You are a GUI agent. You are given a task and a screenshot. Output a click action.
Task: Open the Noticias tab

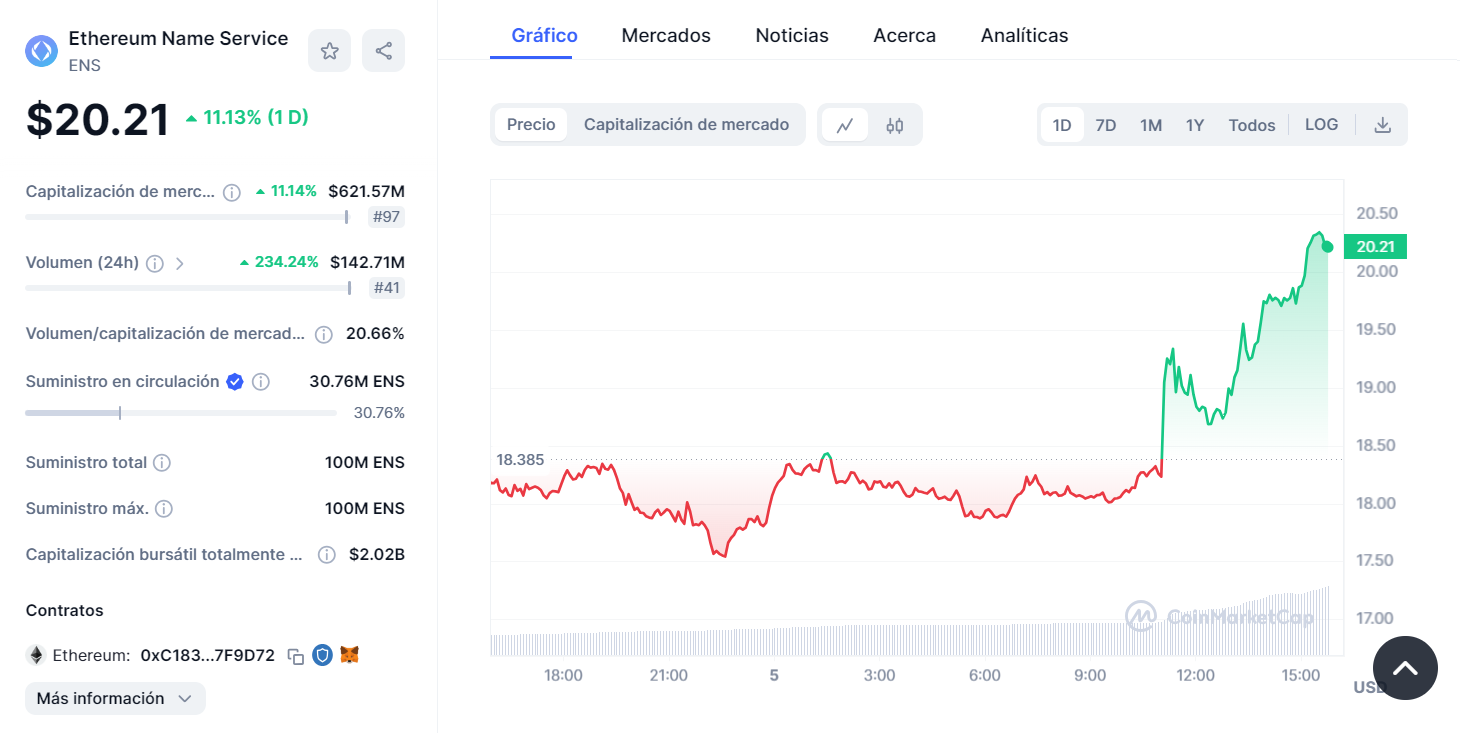point(792,36)
